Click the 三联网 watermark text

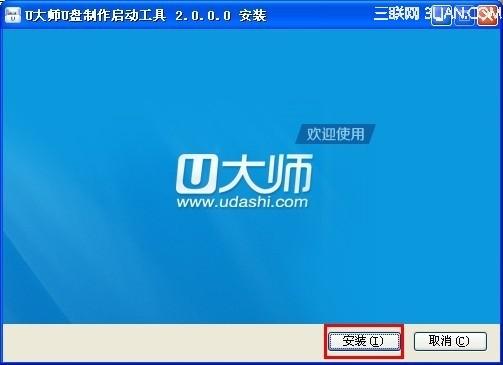(x=396, y=14)
